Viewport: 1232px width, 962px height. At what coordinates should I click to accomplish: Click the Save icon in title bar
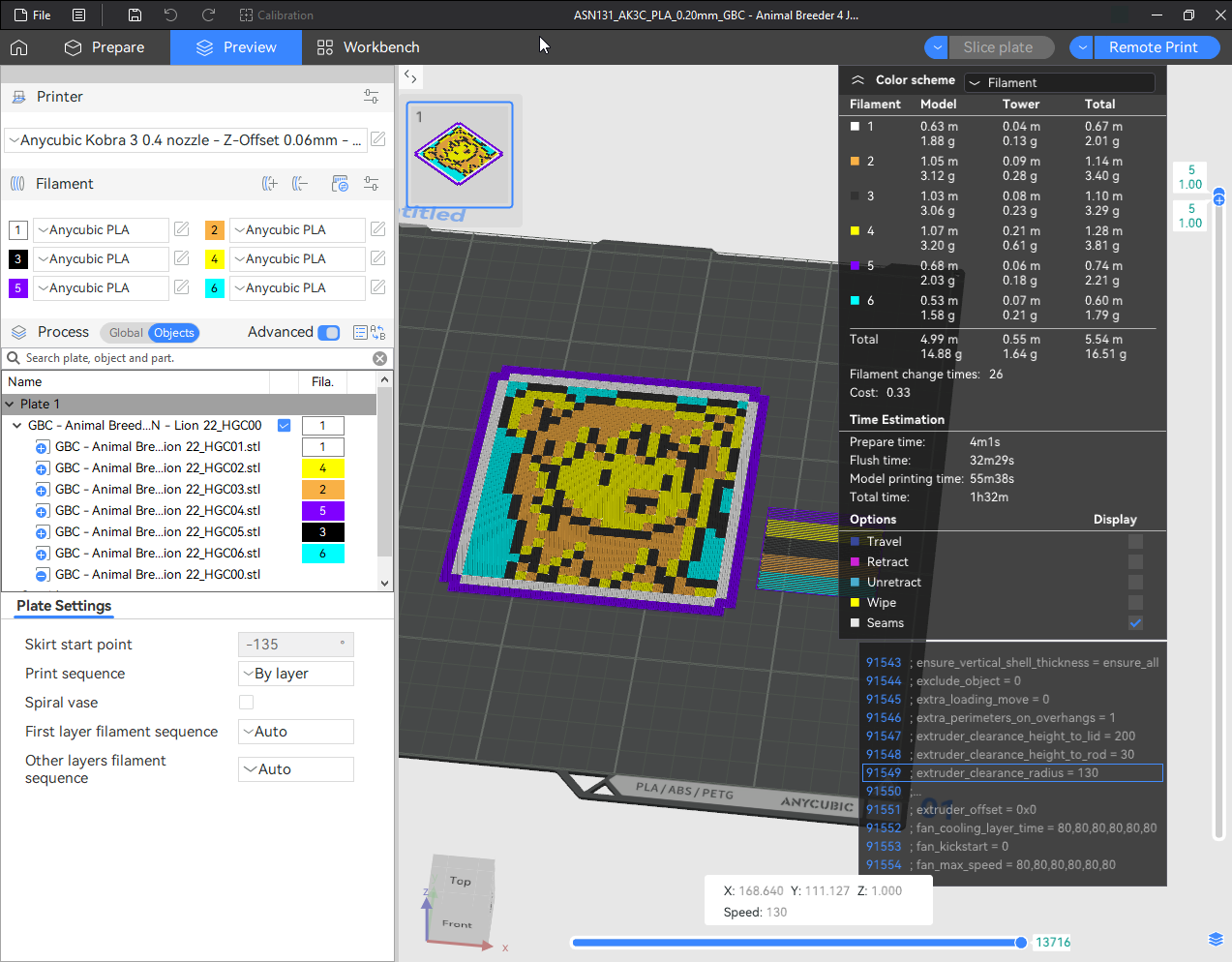pyautogui.click(x=135, y=15)
